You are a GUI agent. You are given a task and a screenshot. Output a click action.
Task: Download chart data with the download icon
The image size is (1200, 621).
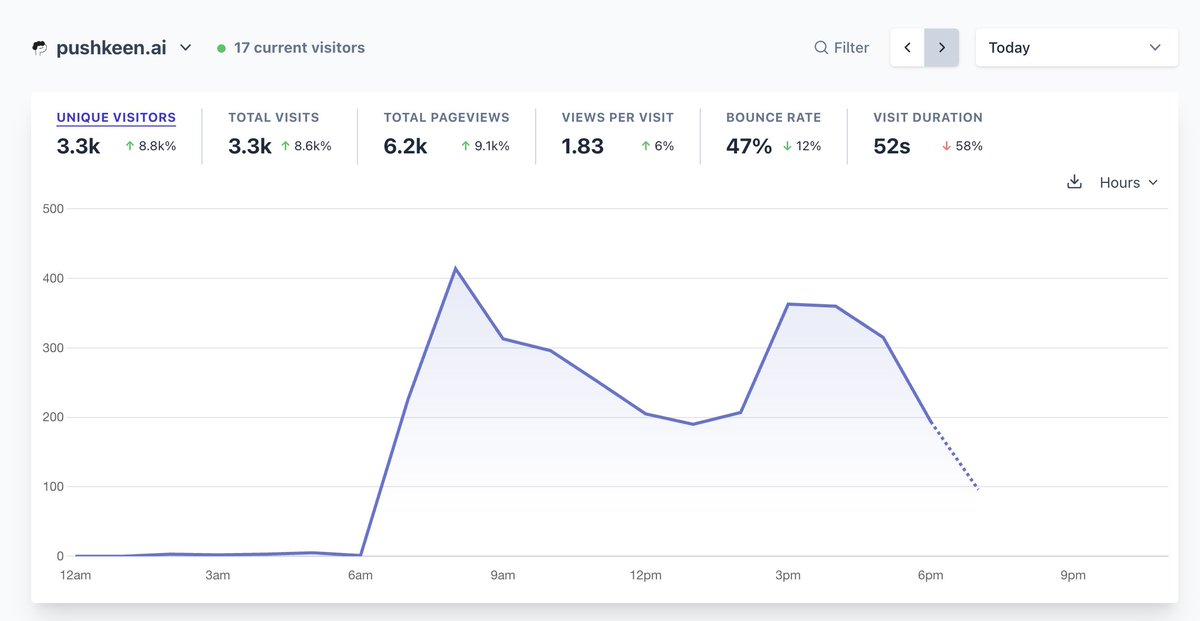point(1075,182)
